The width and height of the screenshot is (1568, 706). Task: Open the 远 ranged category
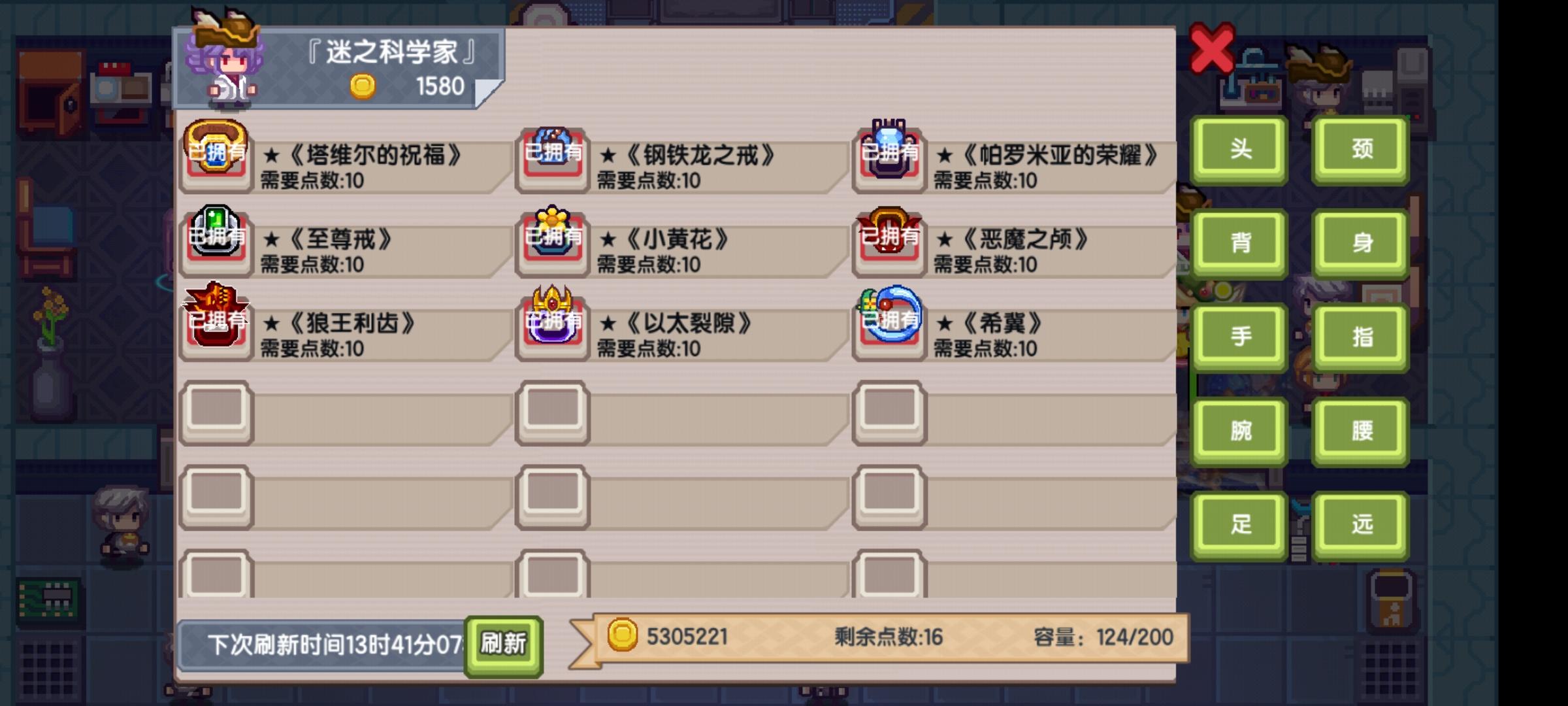pyautogui.click(x=1362, y=525)
